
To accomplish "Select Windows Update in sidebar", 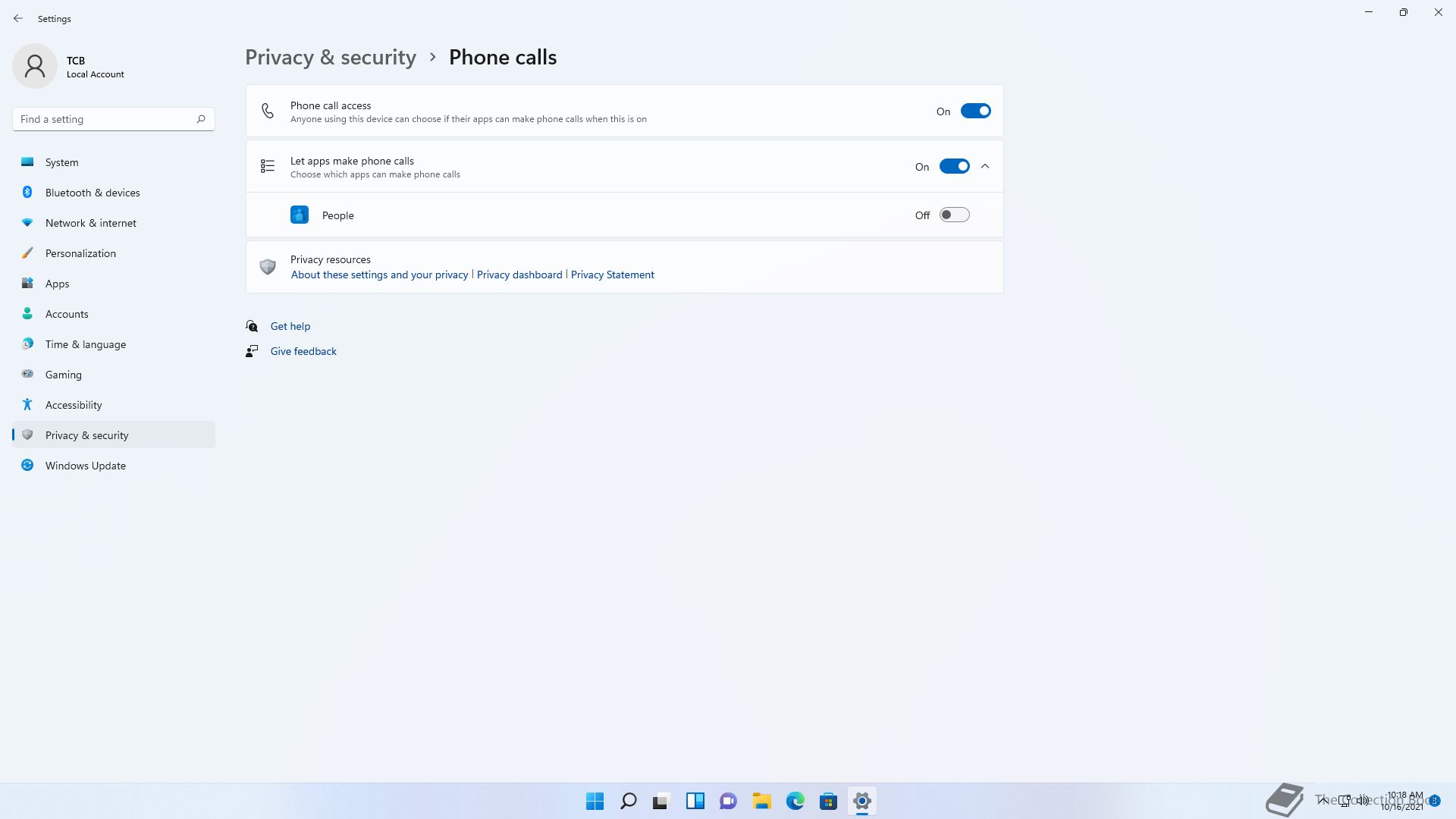I will pyautogui.click(x=86, y=466).
